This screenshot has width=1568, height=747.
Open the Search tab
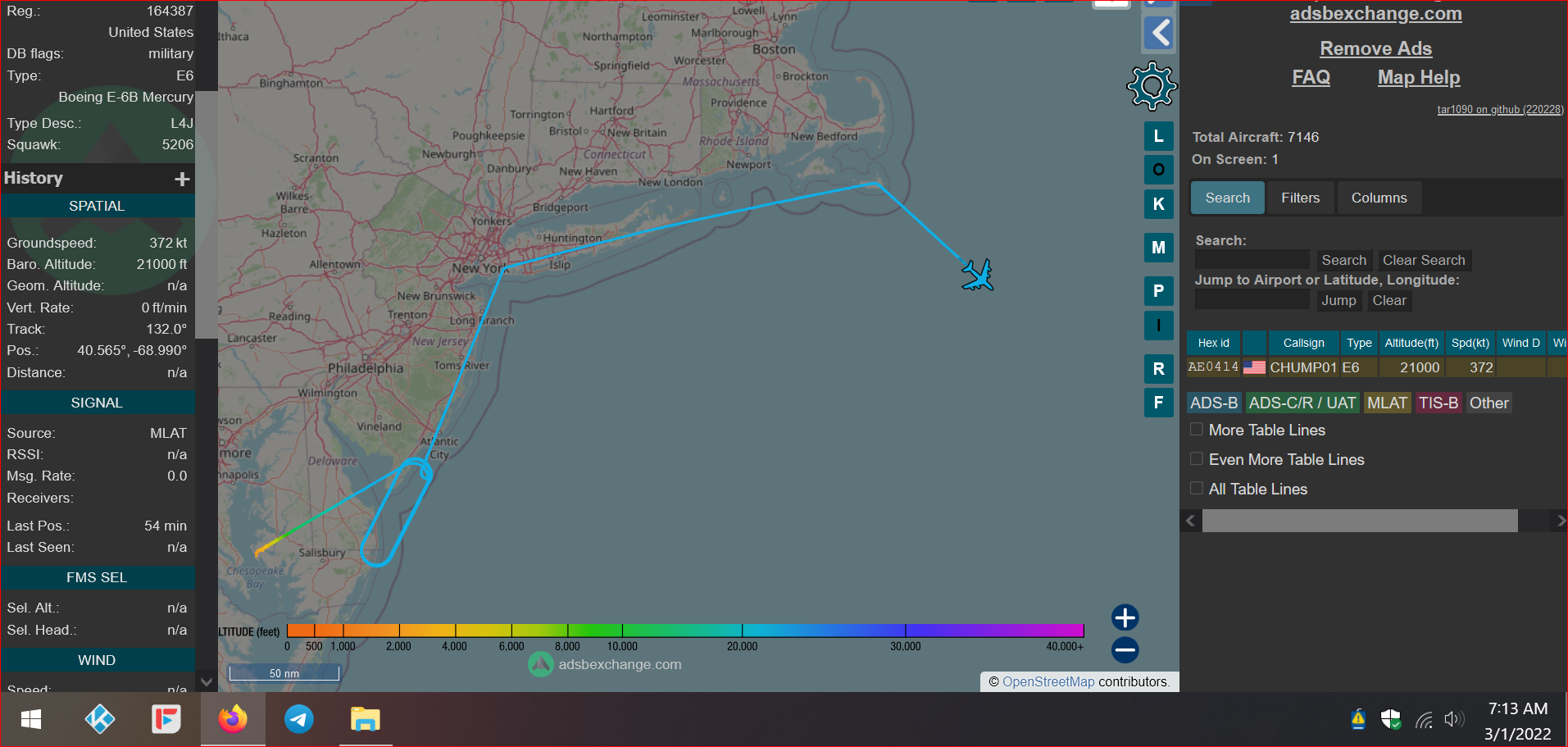coord(1227,198)
